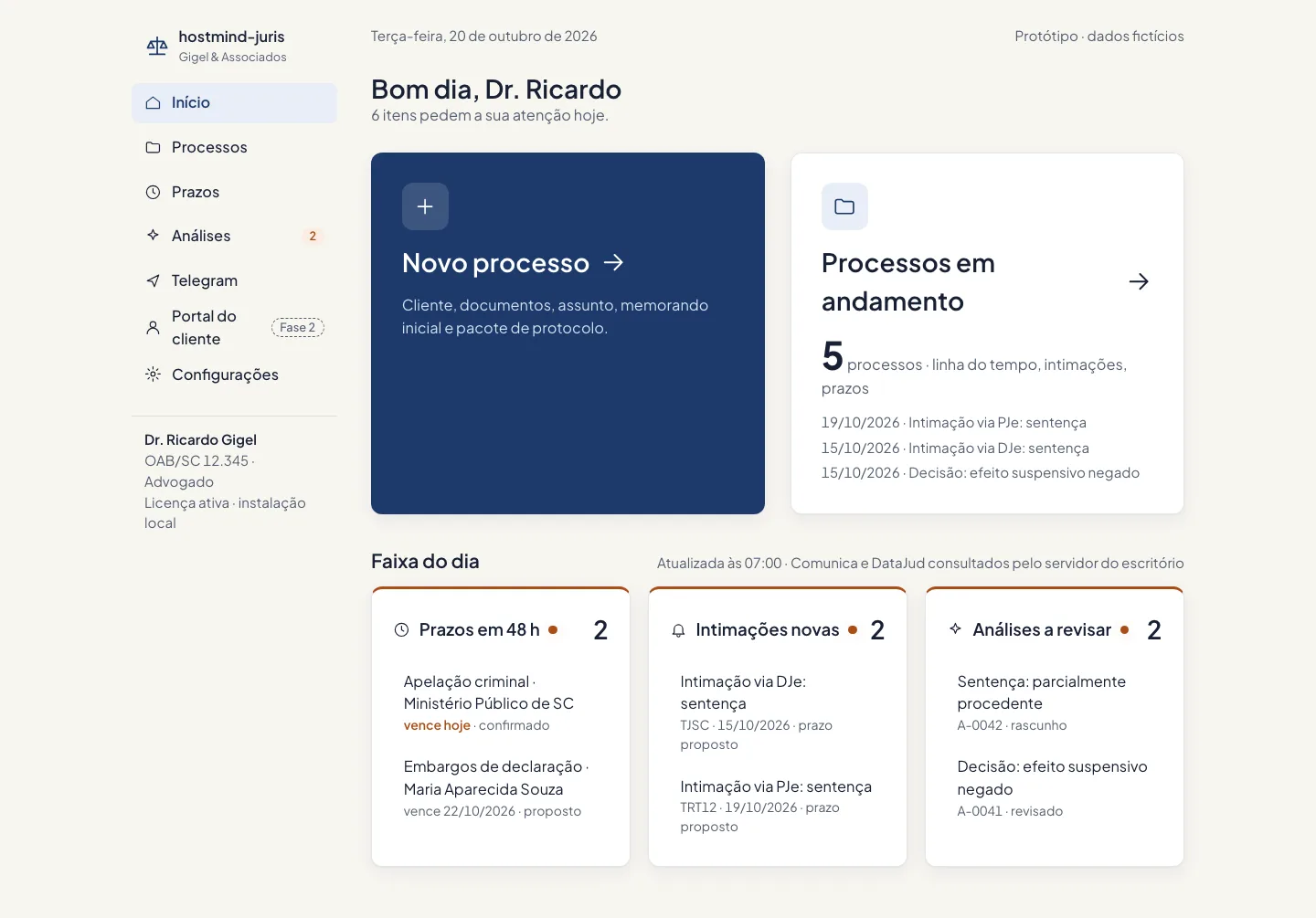Click the arrow beside Processos em andamento
This screenshot has height=918, width=1316.
point(1139,281)
